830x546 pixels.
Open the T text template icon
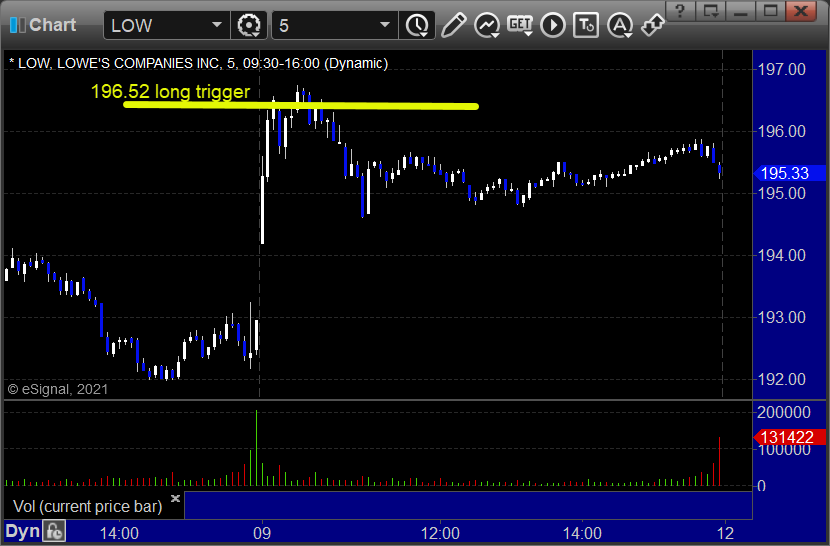[x=586, y=25]
